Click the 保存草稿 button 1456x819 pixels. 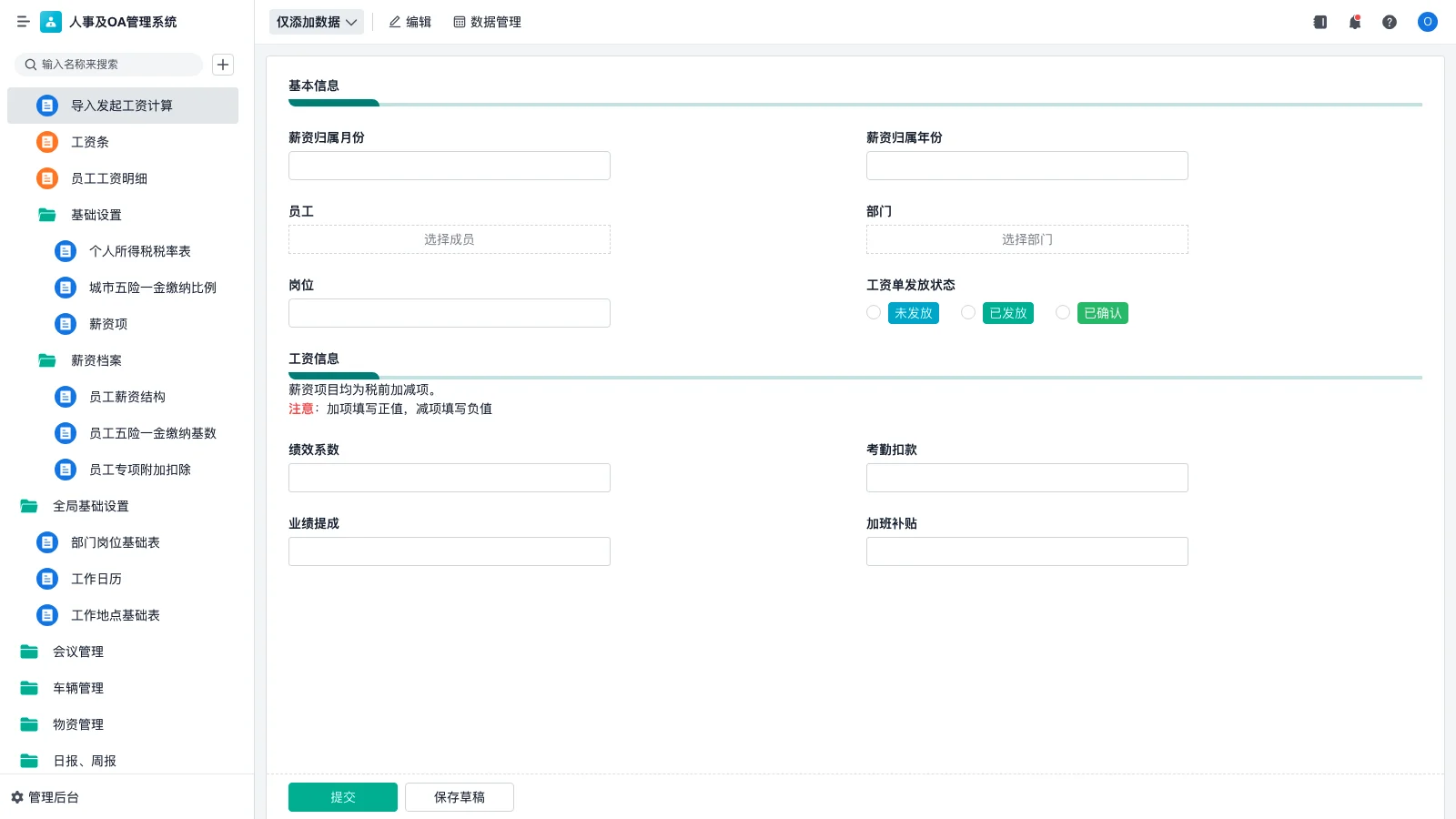pos(460,797)
